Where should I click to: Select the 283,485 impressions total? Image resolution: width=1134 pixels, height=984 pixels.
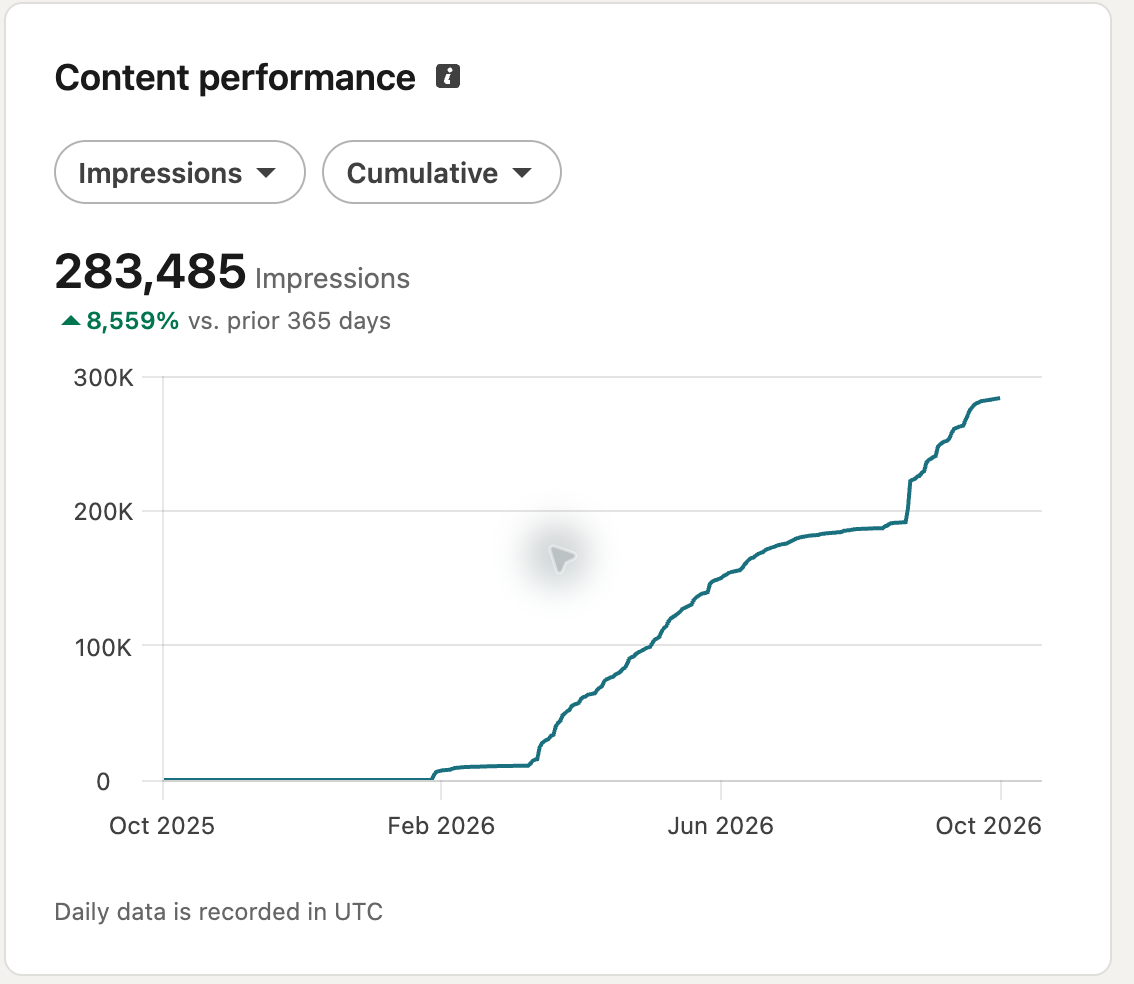[150, 272]
